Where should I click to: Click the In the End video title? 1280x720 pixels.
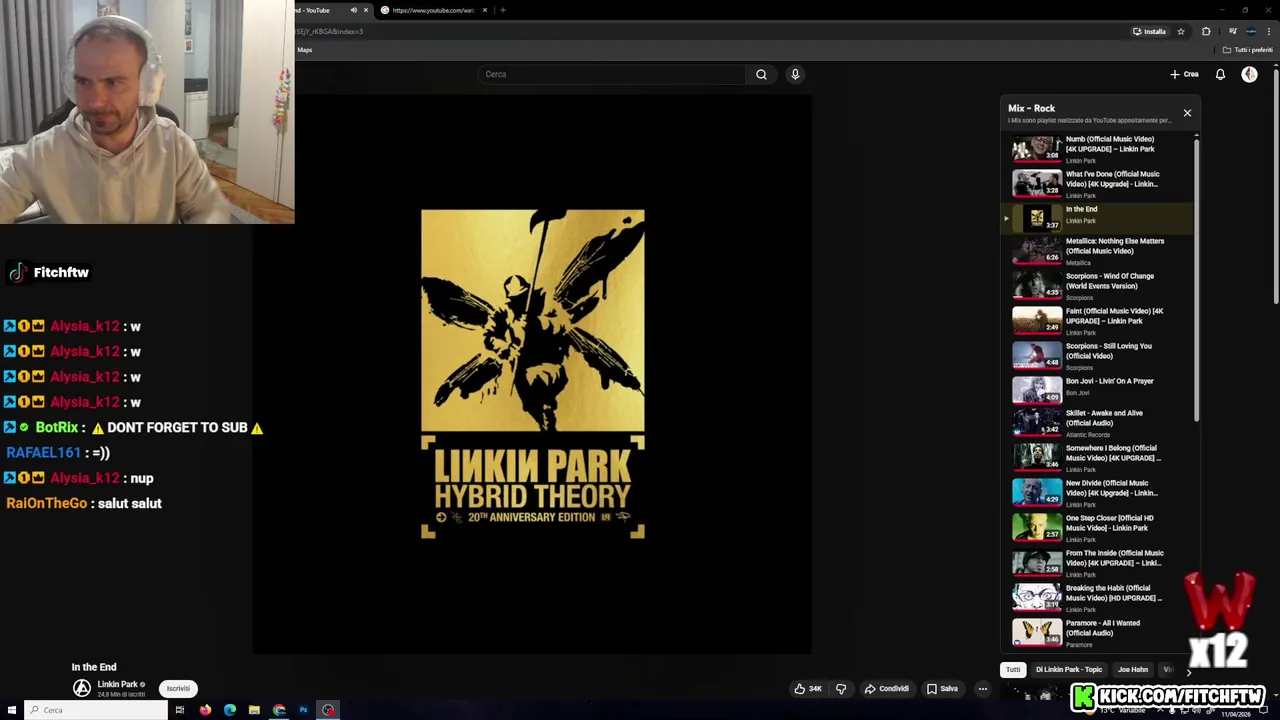click(x=94, y=667)
